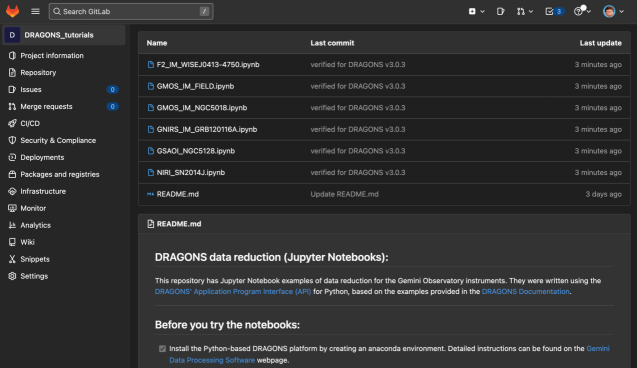Click the Merge requests count badge
Viewport: 637px width, 368px height.
coord(113,106)
